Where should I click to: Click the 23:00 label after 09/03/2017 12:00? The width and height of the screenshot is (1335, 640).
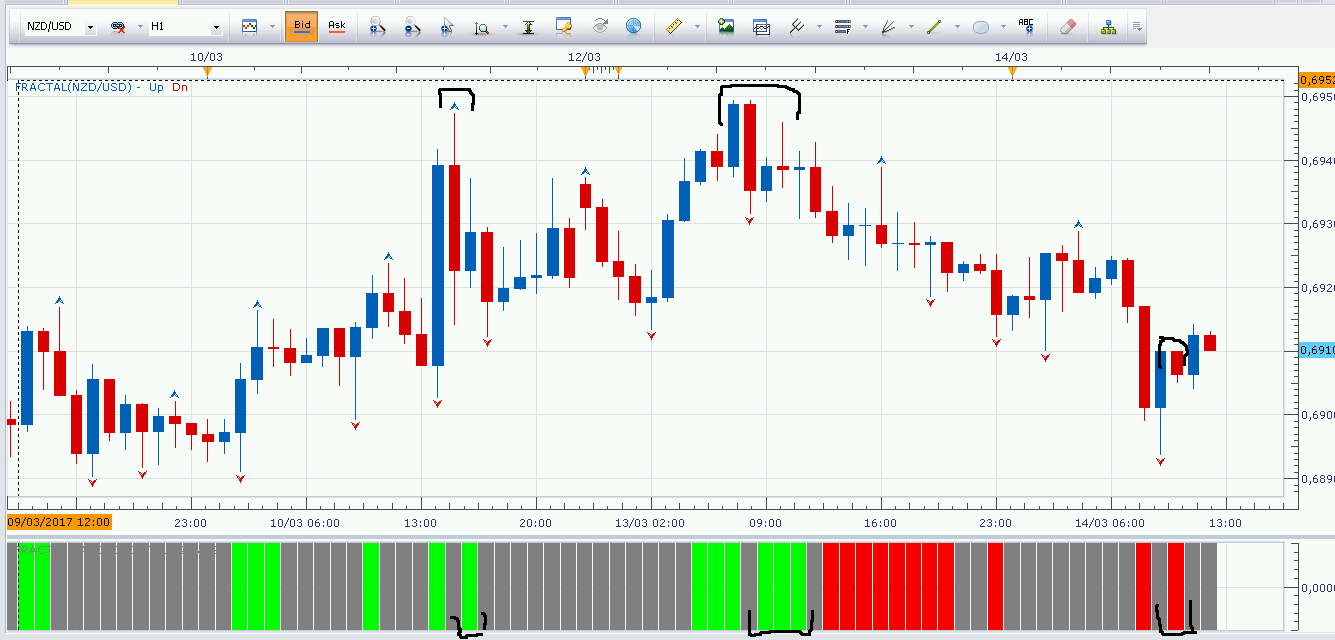190,522
